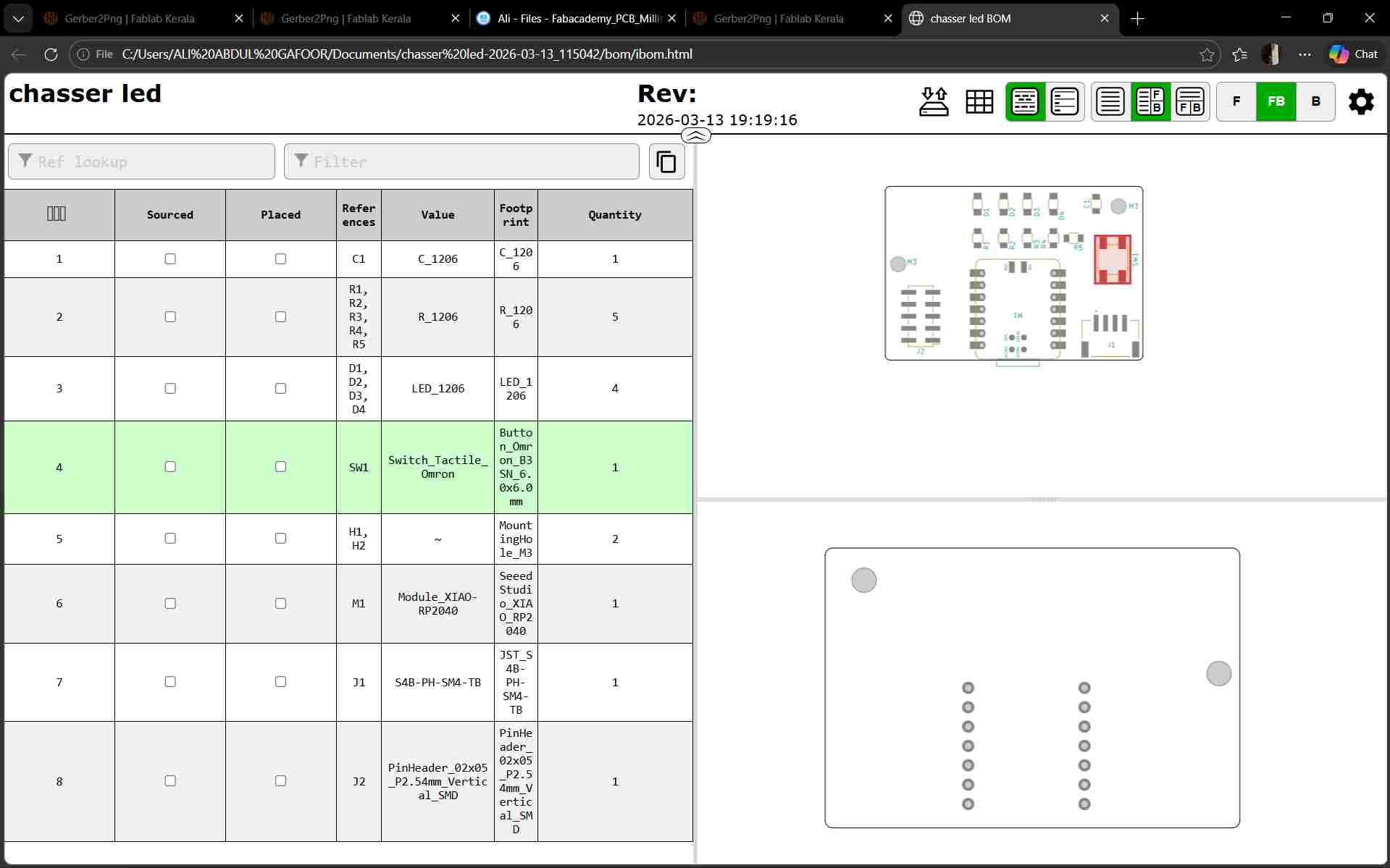Click the column visibility icon in table header
The height and width of the screenshot is (868, 1390).
pyautogui.click(x=56, y=214)
